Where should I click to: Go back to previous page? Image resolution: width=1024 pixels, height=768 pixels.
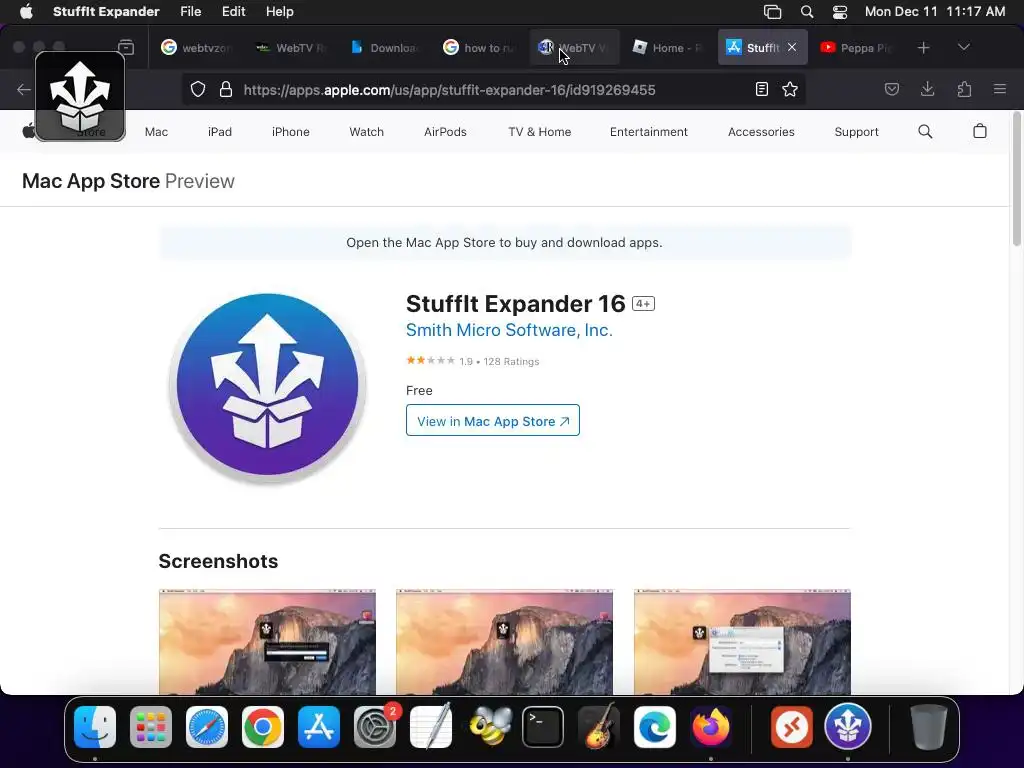(x=24, y=89)
